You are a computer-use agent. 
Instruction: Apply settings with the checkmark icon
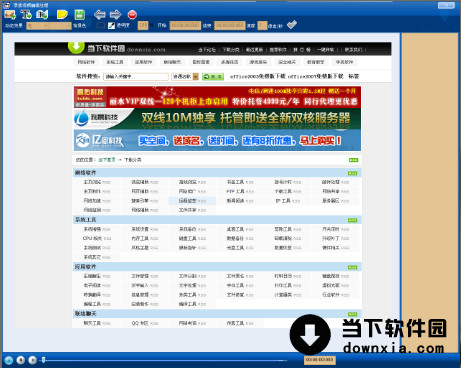click(x=292, y=25)
